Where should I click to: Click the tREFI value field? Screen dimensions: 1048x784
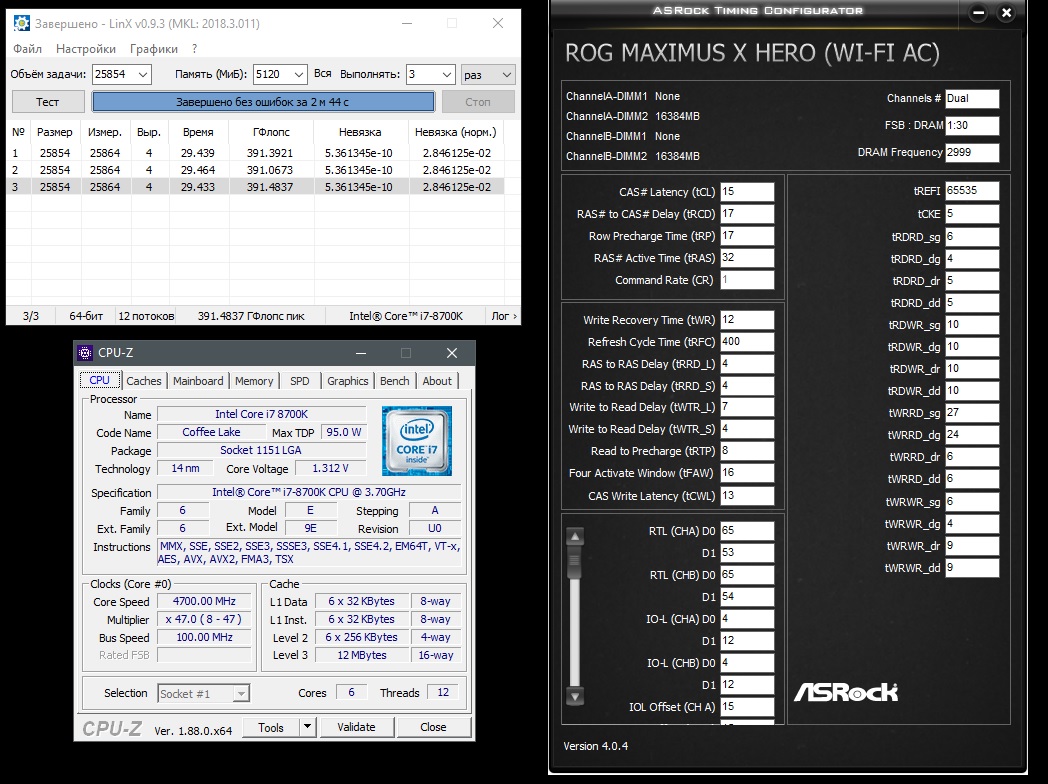(972, 190)
